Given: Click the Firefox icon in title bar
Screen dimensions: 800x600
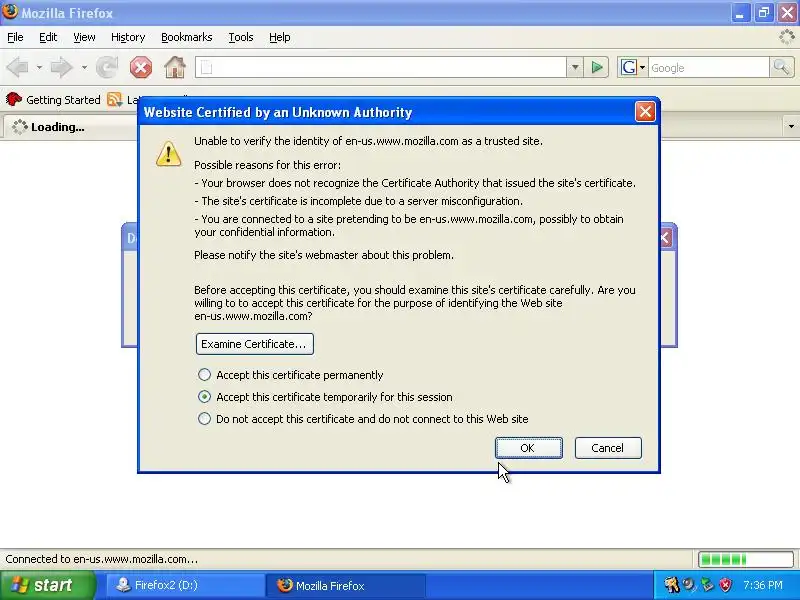Looking at the screenshot, I should [x=10, y=12].
